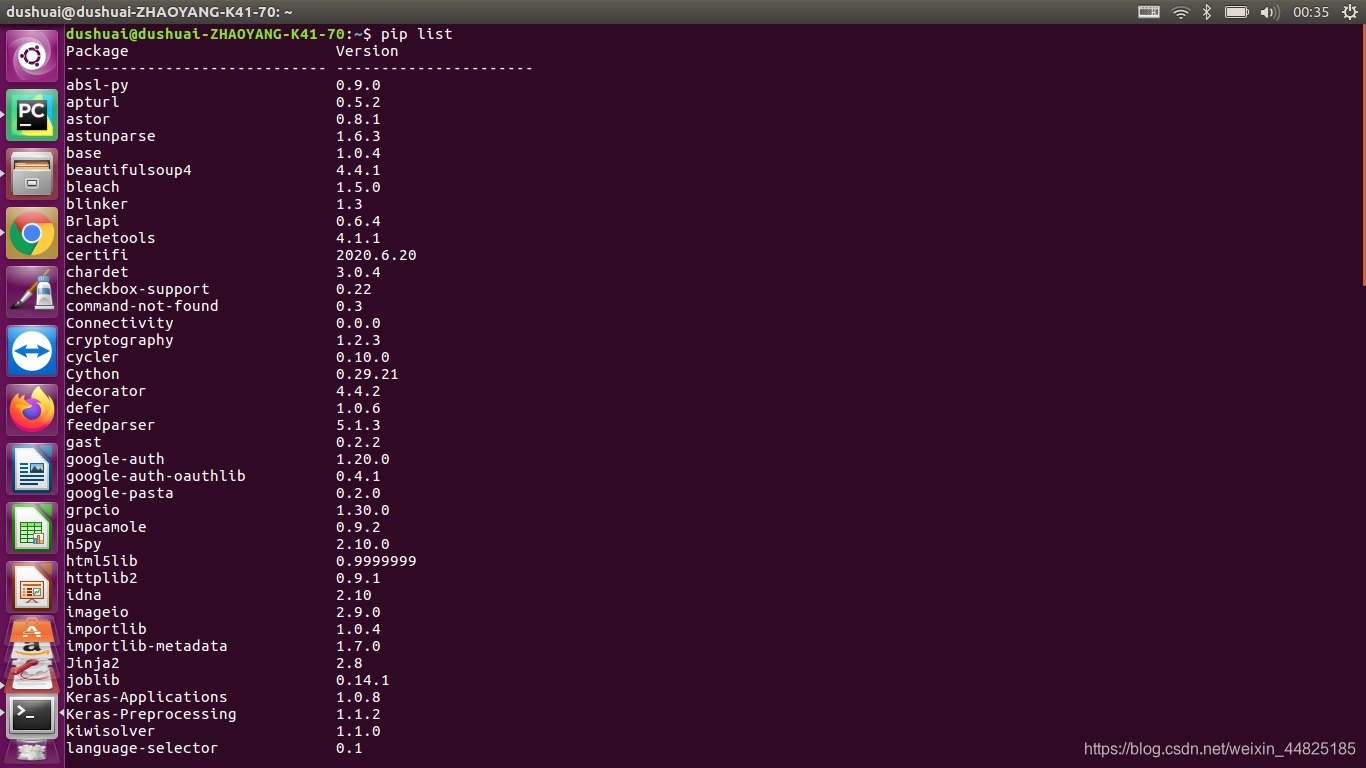Open the keyboard input indicator
This screenshot has height=768, width=1366.
[x=1149, y=12]
